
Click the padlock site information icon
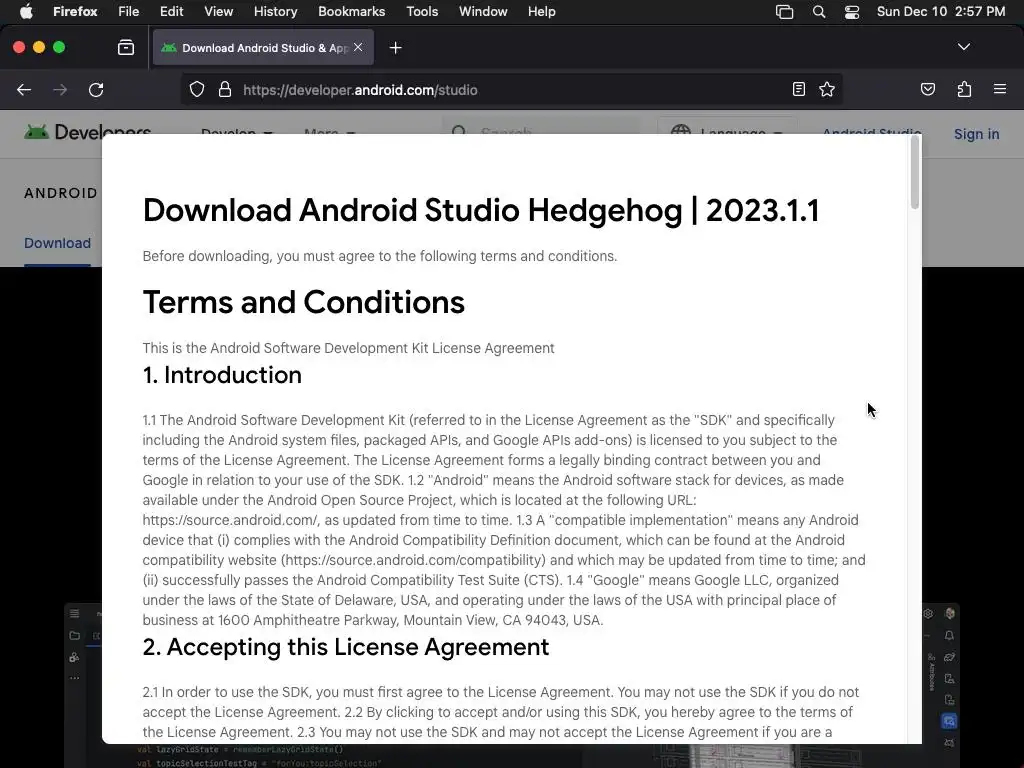point(225,89)
